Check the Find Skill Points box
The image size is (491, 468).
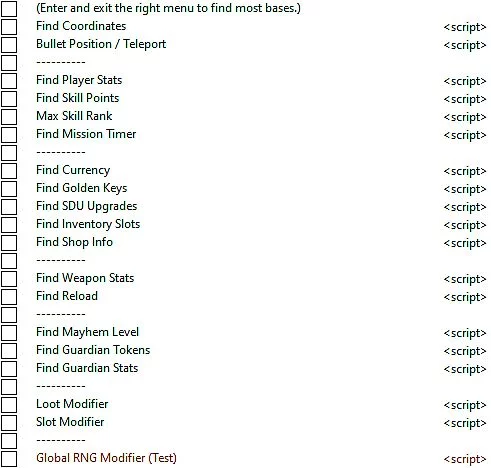tap(9, 98)
